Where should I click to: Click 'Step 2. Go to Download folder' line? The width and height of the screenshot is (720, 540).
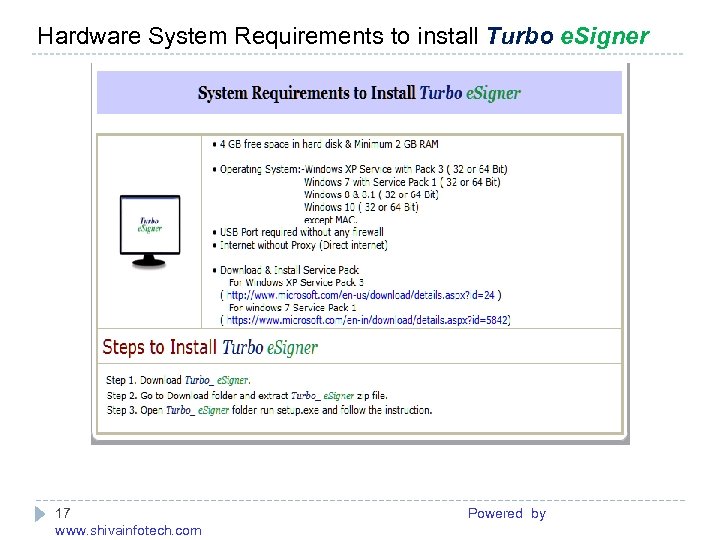(x=247, y=395)
